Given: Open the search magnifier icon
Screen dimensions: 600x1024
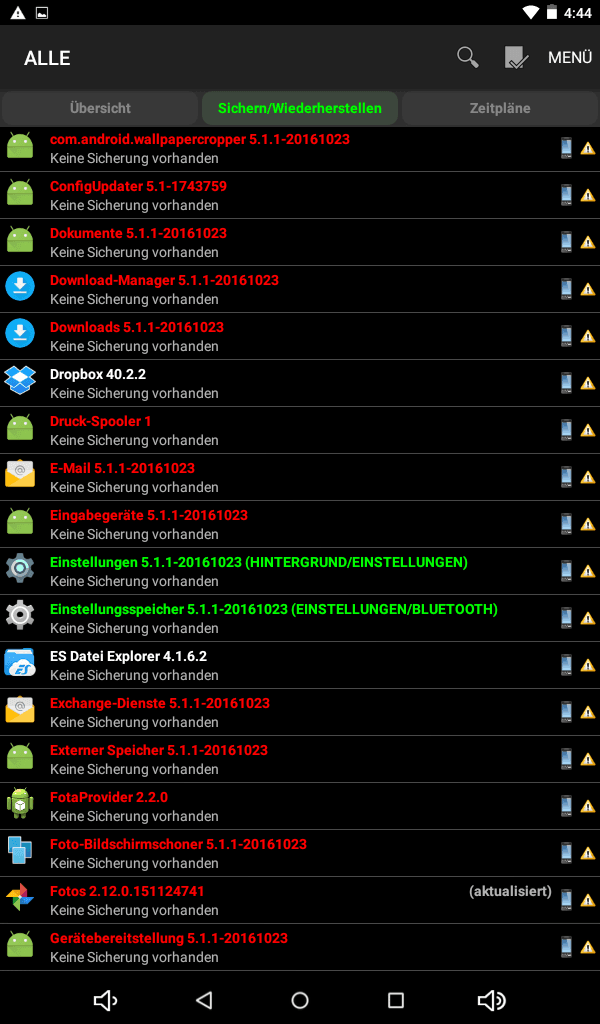Looking at the screenshot, I should (x=467, y=57).
